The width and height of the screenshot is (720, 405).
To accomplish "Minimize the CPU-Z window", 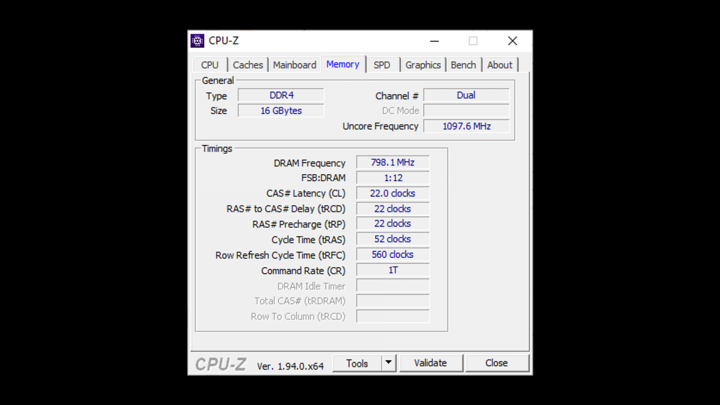I will pos(434,41).
